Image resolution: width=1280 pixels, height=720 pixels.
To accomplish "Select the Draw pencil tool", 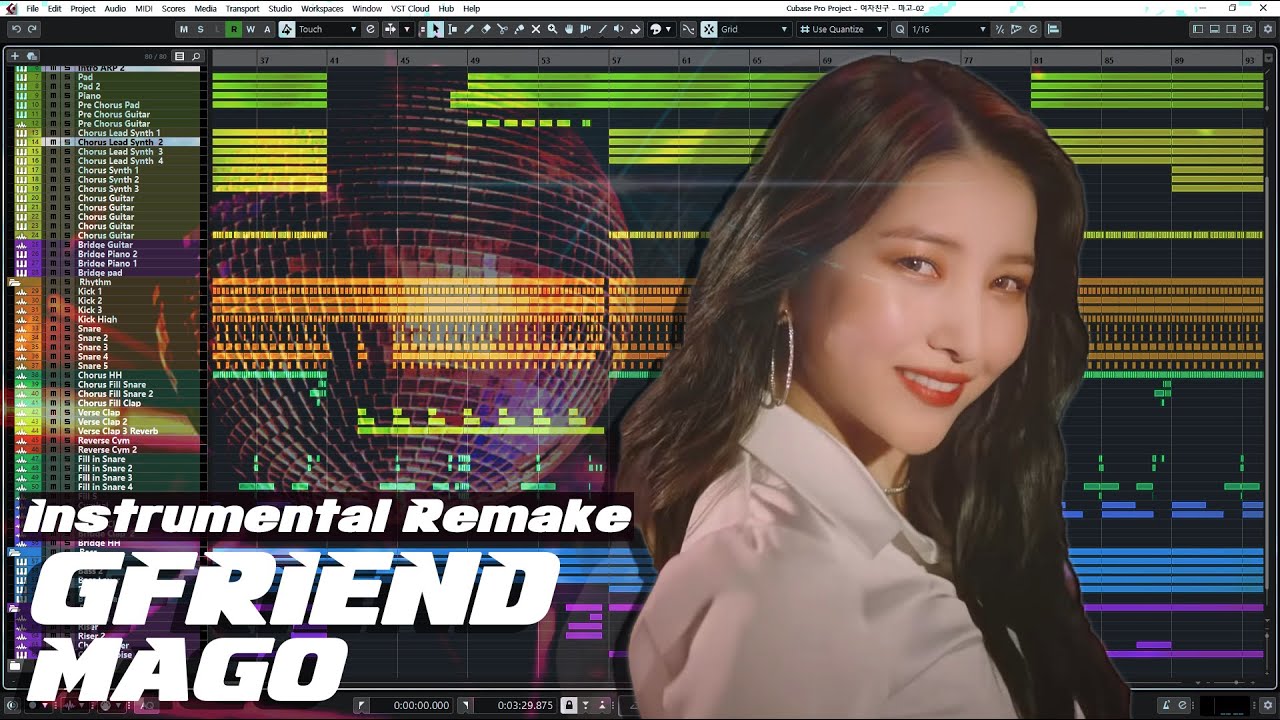I will pyautogui.click(x=469, y=29).
